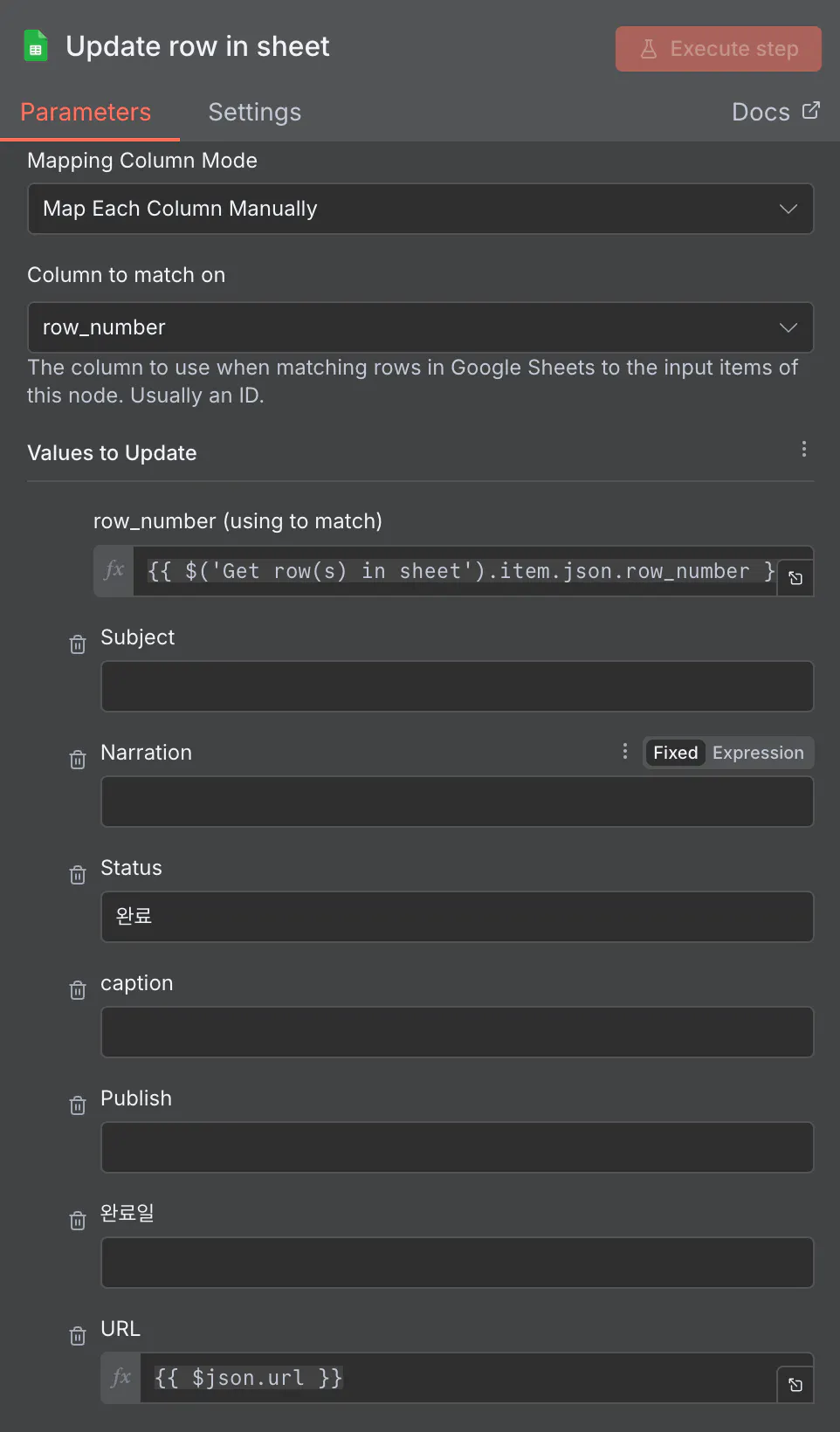Delete the Subject field with trash icon
This screenshot has height=1432, width=840.
(78, 644)
